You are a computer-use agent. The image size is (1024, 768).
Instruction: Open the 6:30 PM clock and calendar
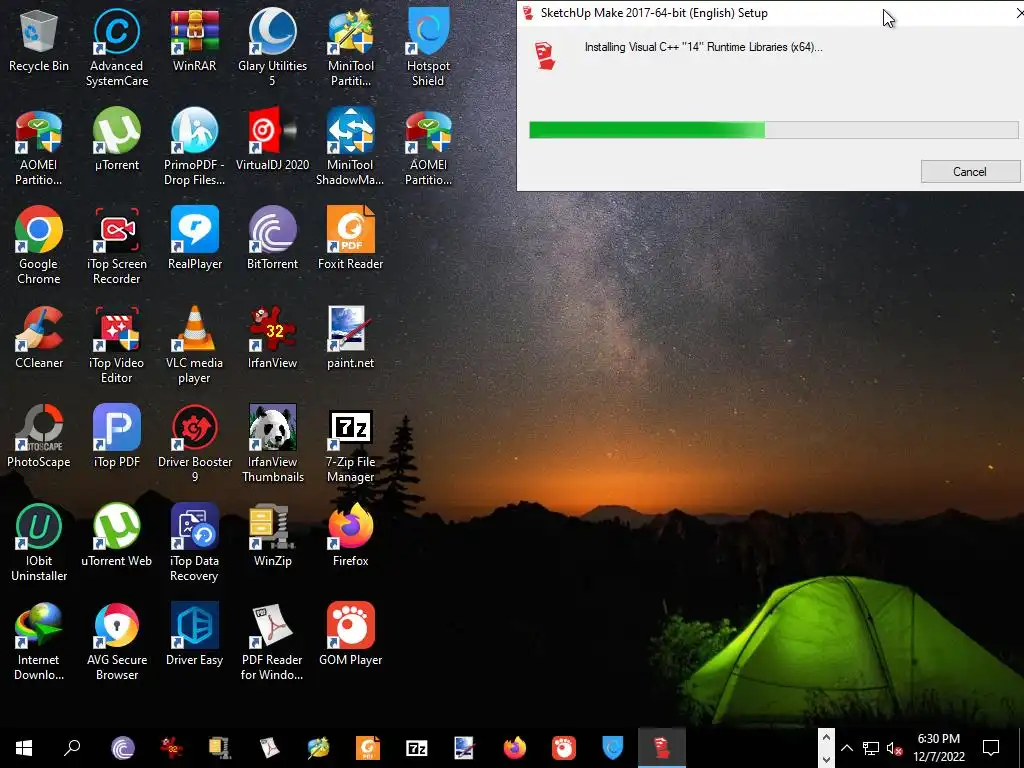938,748
